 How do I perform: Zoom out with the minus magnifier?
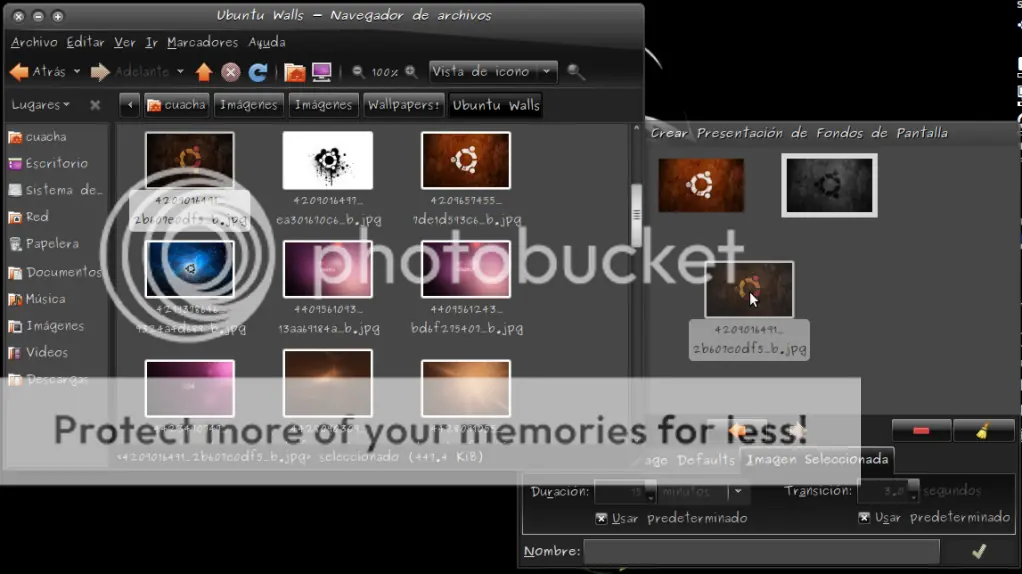(358, 72)
